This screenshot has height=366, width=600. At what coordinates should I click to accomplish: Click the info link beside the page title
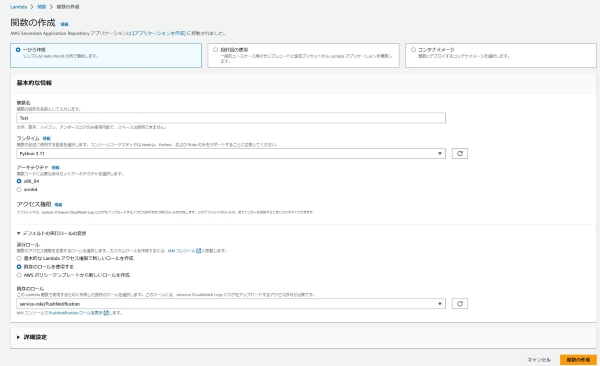pyautogui.click(x=64, y=24)
